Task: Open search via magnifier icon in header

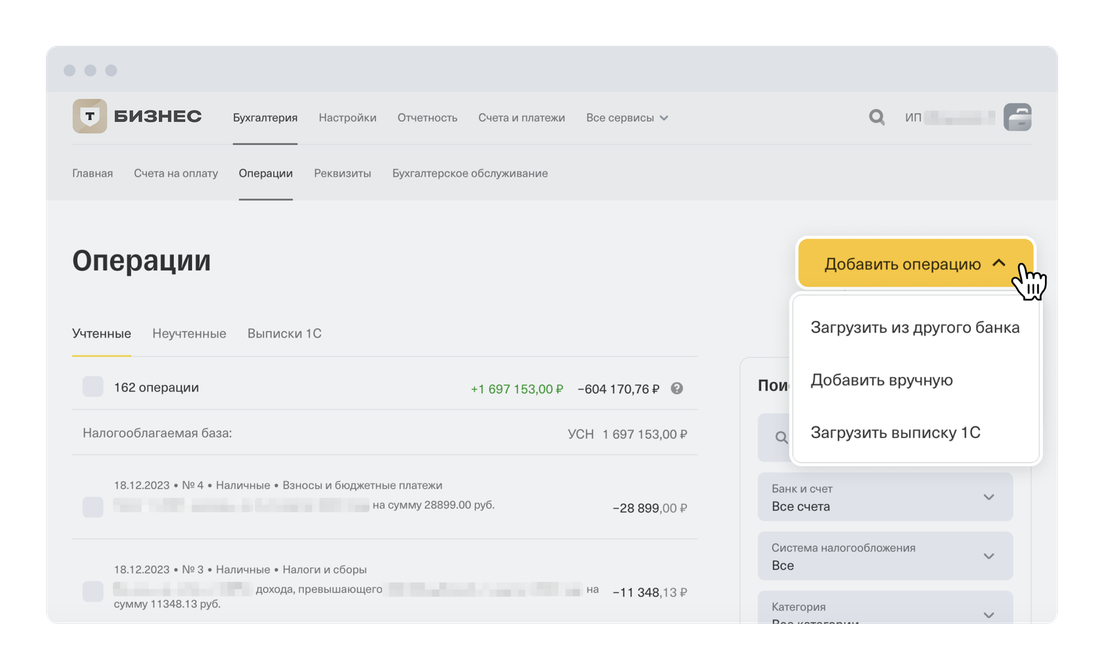Action: pyautogui.click(x=876, y=117)
